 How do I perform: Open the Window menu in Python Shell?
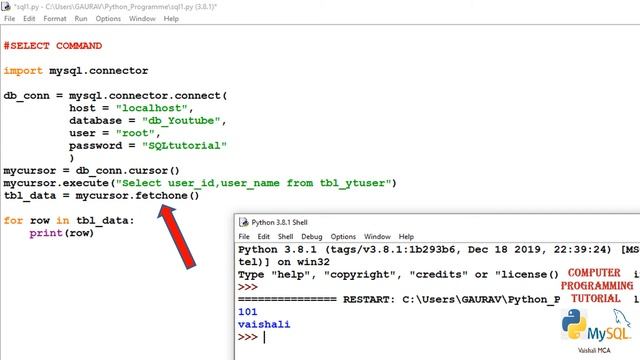point(377,237)
